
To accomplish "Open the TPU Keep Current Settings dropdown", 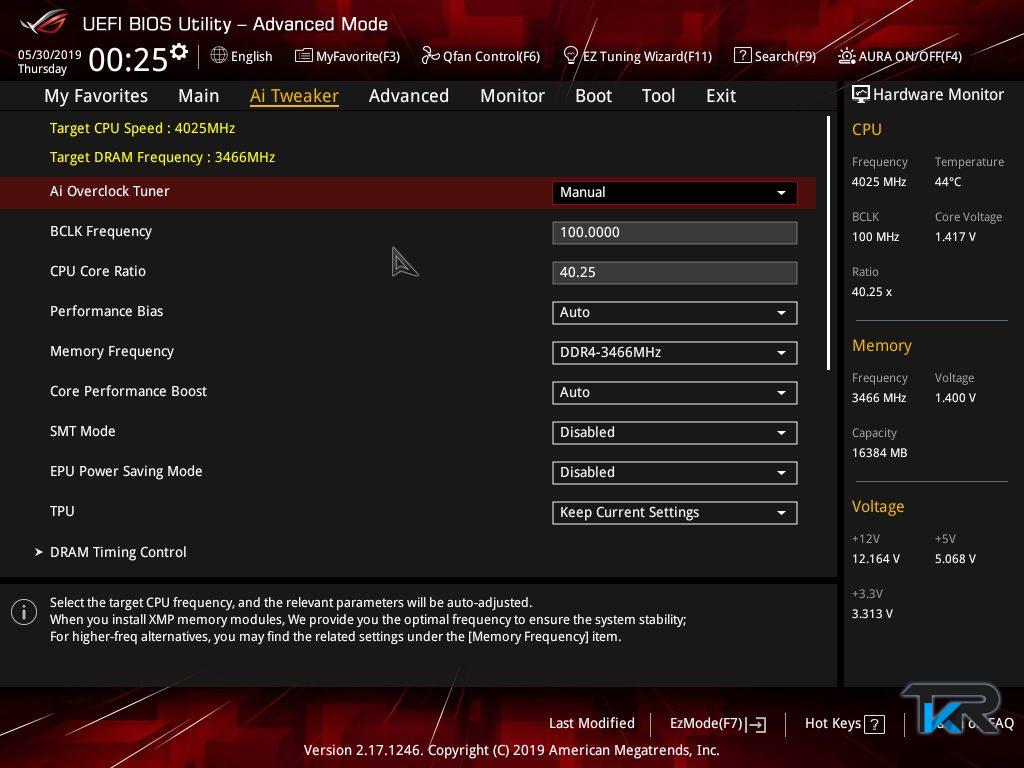I will coord(675,513).
